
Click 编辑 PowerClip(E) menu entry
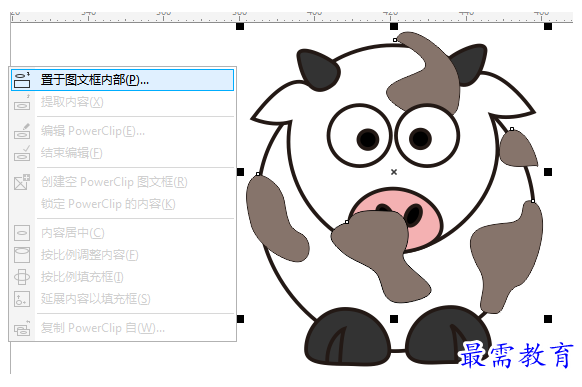[122, 131]
